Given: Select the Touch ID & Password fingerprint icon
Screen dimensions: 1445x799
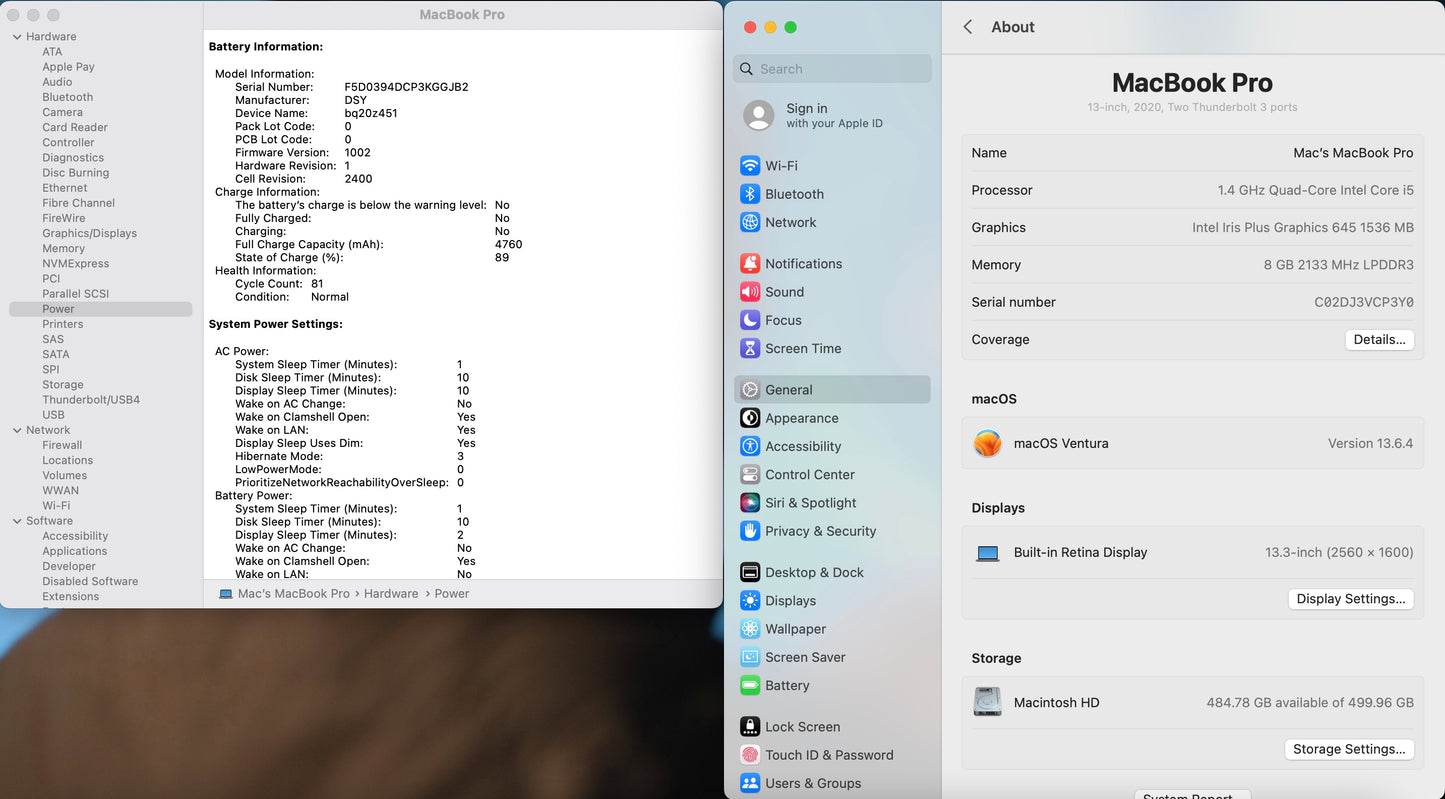Looking at the screenshot, I should coord(750,755).
